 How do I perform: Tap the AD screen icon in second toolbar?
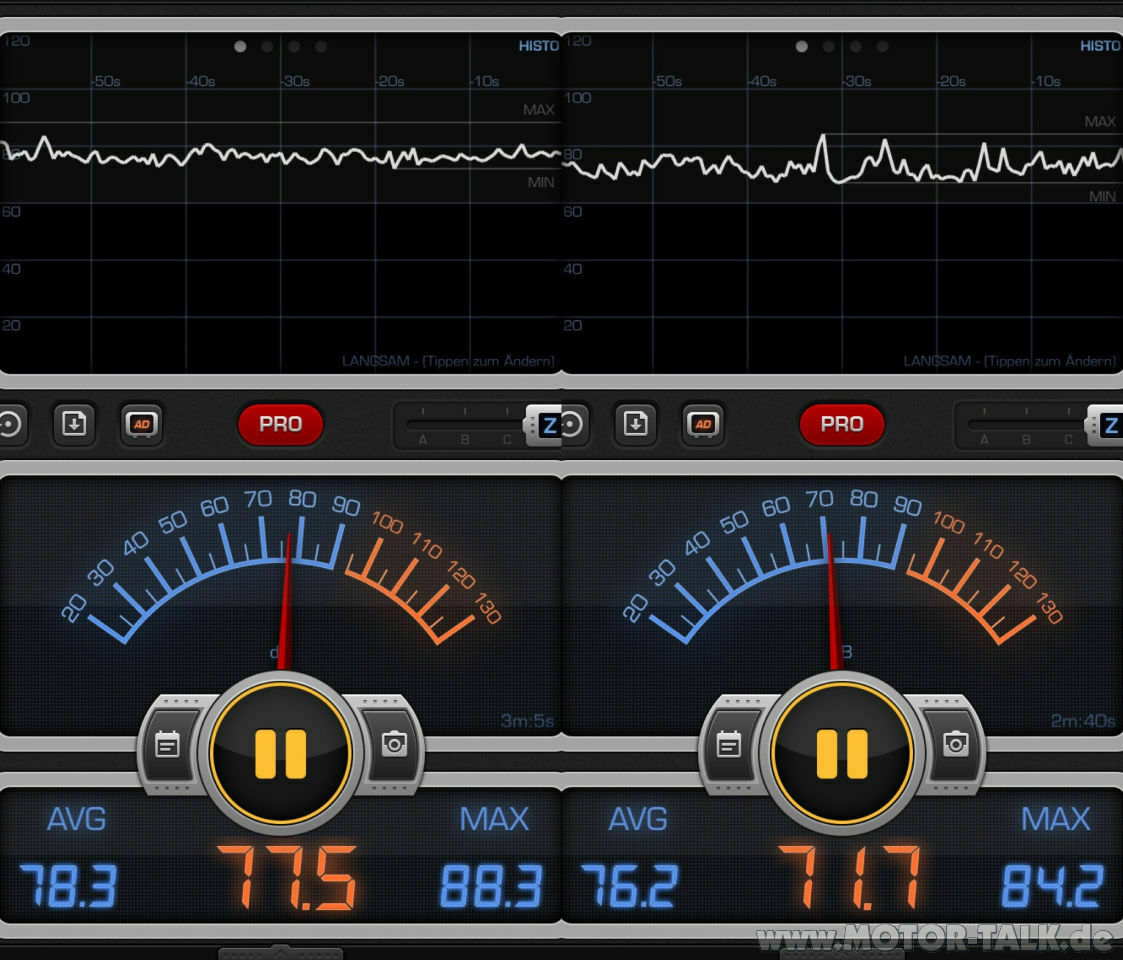[x=703, y=424]
